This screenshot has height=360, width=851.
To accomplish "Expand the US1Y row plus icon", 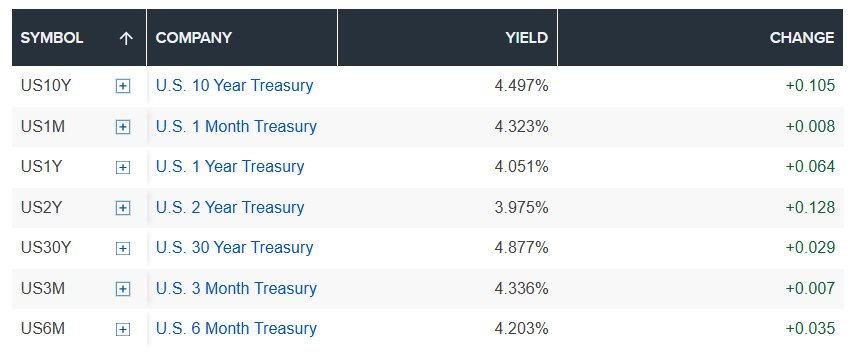I will click(x=123, y=167).
